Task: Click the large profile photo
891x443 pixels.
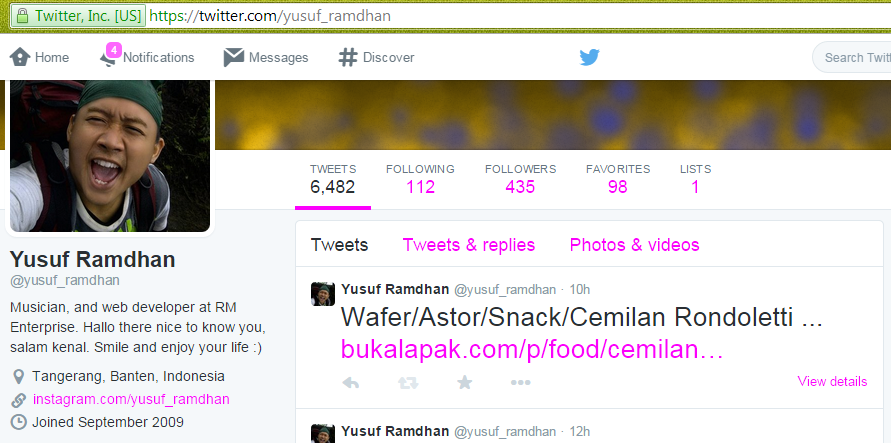Action: pyautogui.click(x=110, y=156)
